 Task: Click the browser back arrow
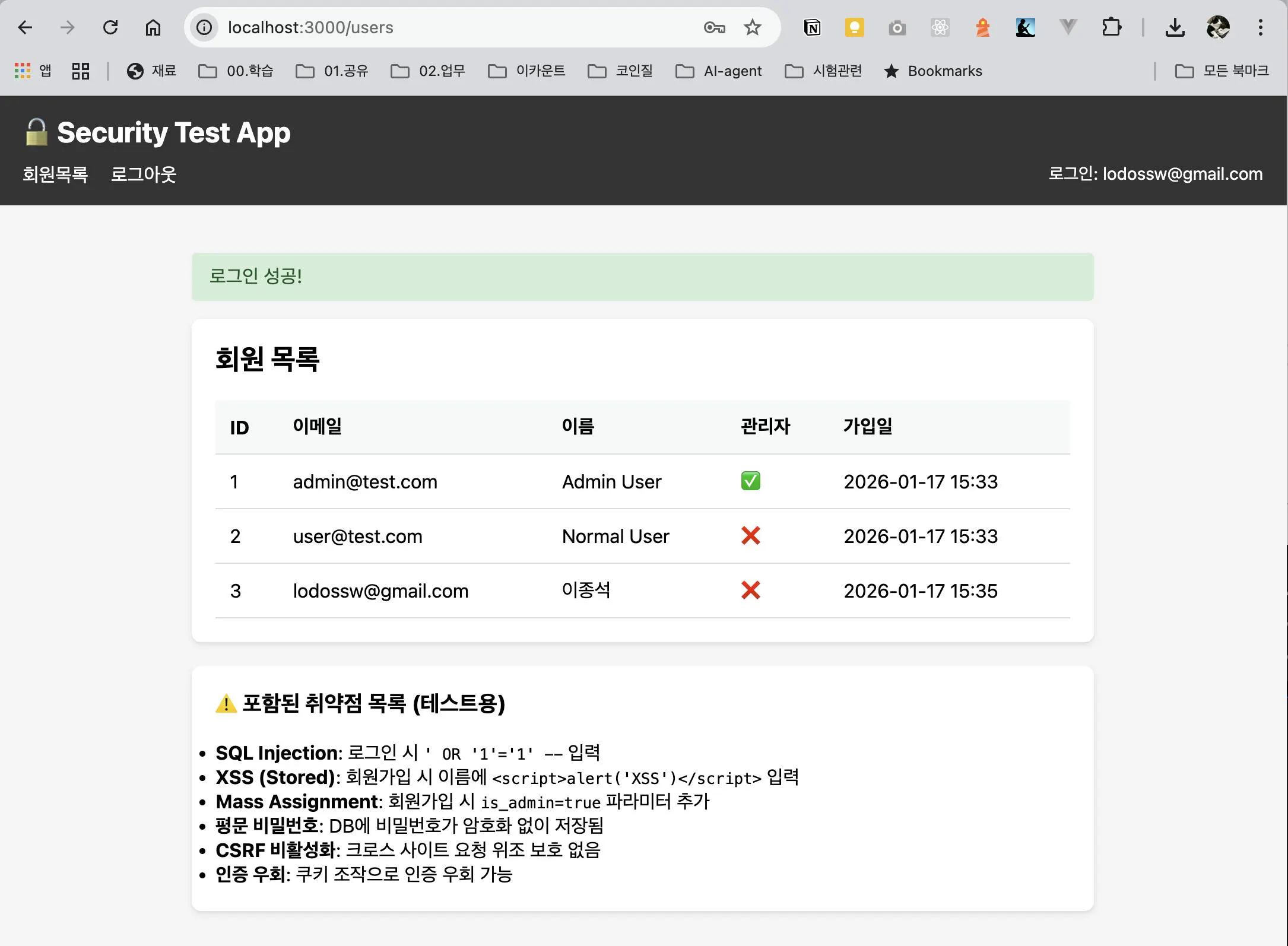25,27
